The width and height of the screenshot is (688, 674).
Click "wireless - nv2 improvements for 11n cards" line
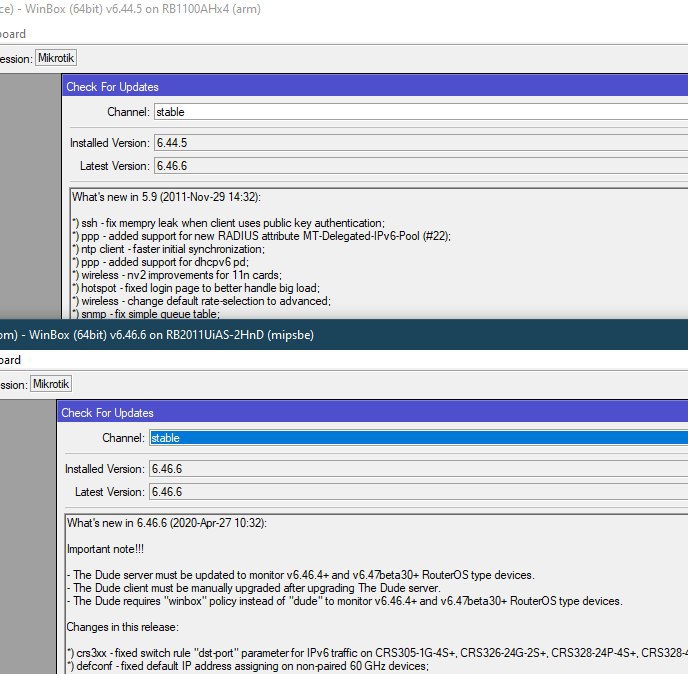pyautogui.click(x=177, y=275)
